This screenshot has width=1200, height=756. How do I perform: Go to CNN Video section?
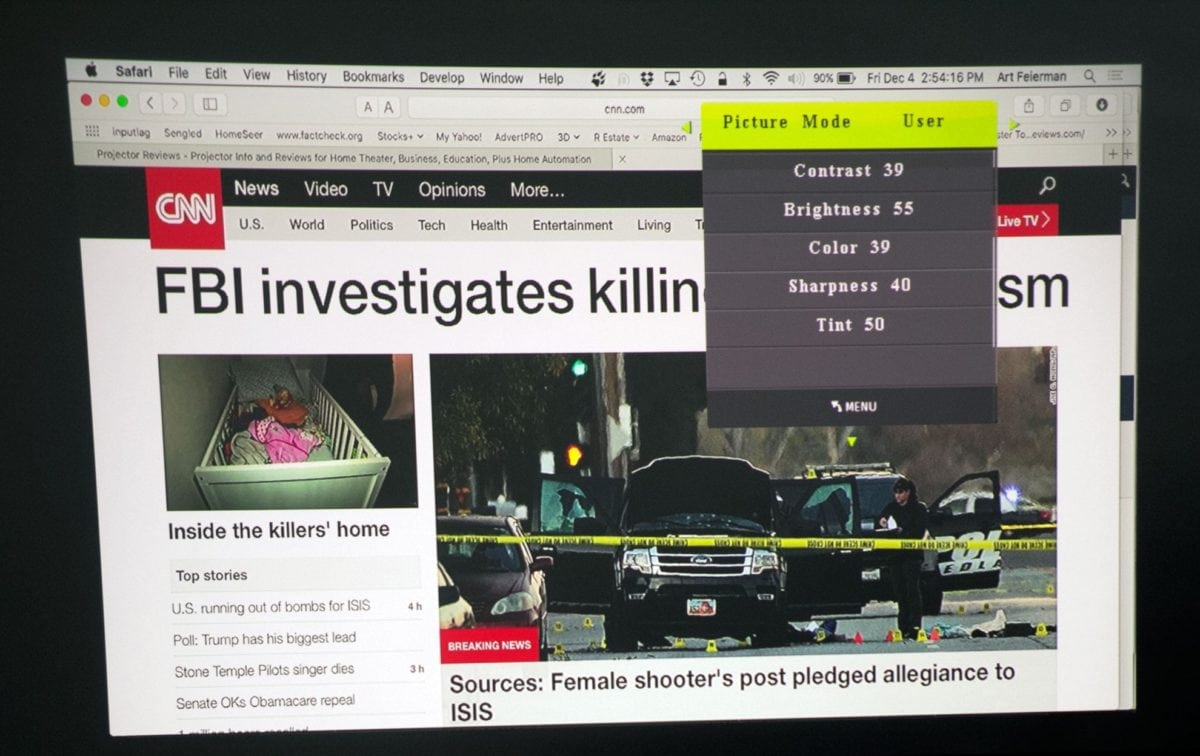click(325, 189)
